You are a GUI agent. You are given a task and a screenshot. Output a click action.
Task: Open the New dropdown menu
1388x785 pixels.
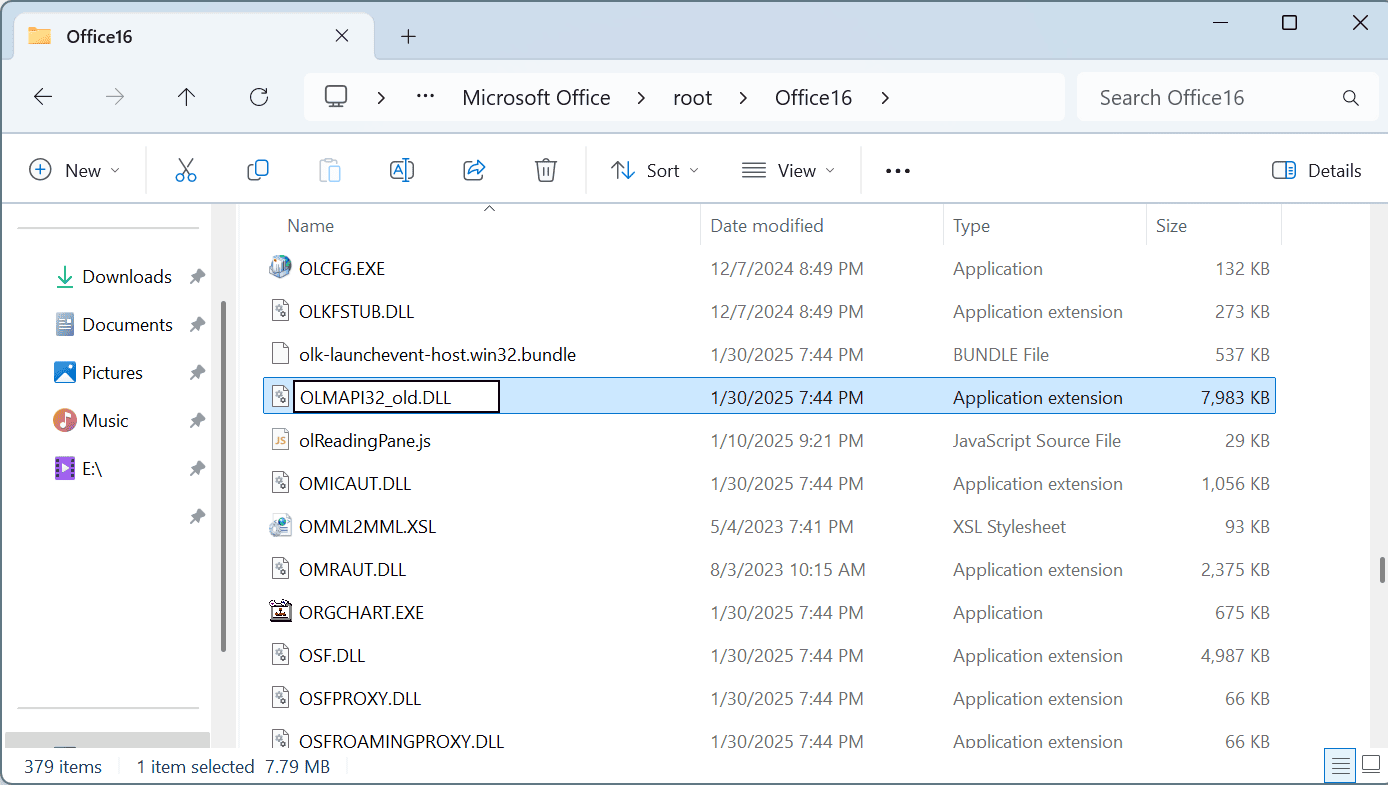pyautogui.click(x=75, y=170)
